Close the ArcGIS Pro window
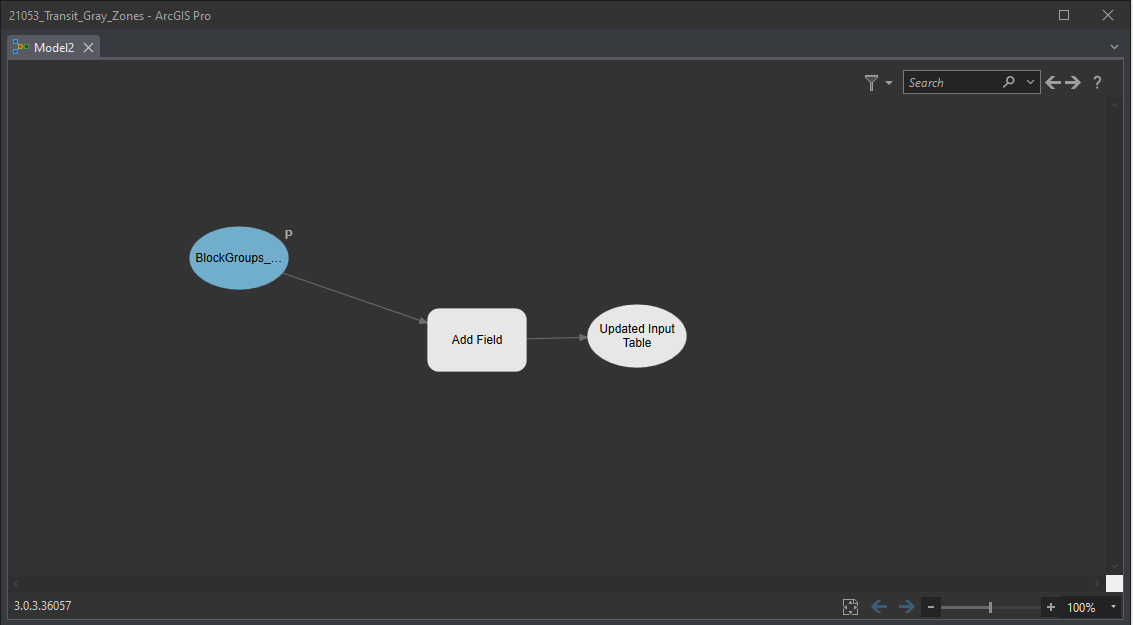Image resolution: width=1133 pixels, height=625 pixels. click(x=1108, y=15)
